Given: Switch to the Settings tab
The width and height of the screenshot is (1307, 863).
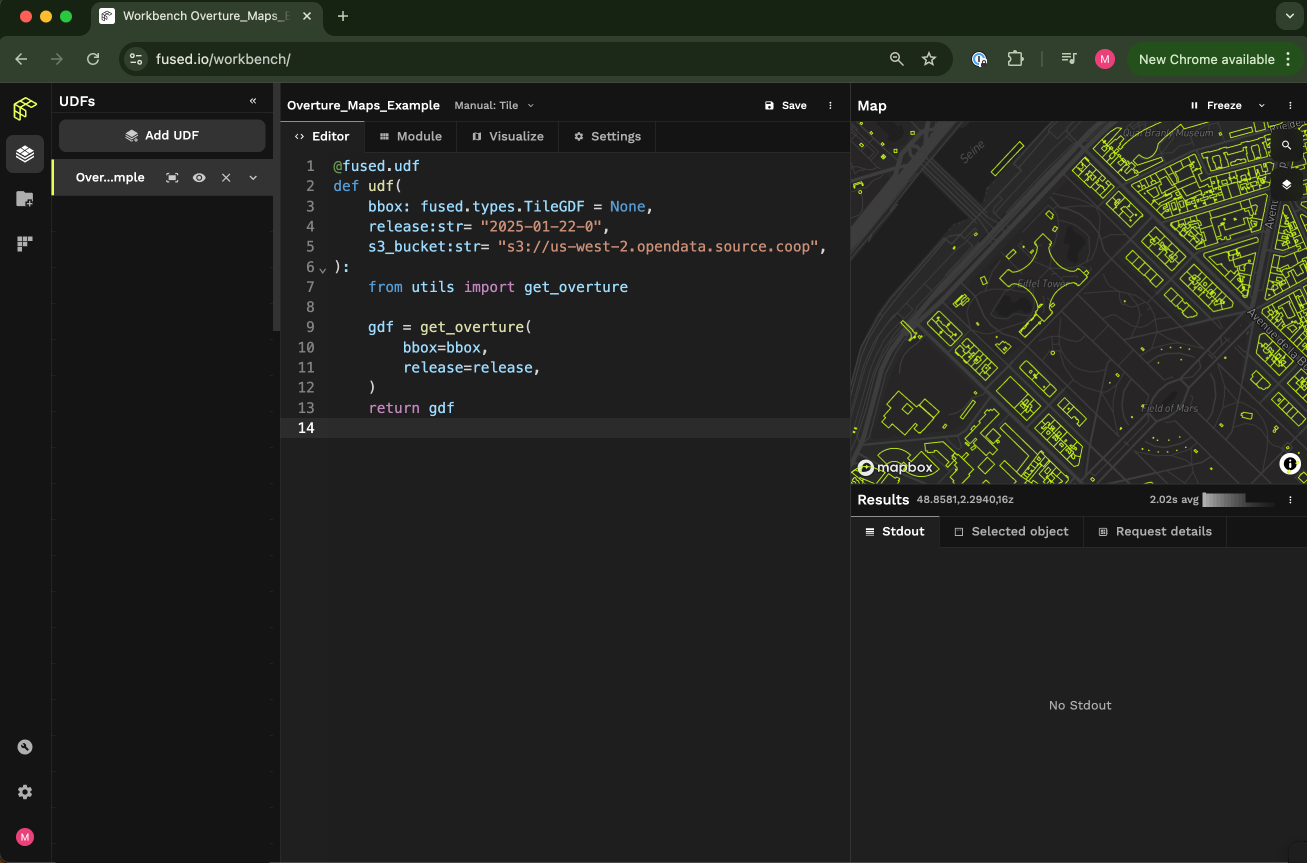Looking at the screenshot, I should [608, 137].
